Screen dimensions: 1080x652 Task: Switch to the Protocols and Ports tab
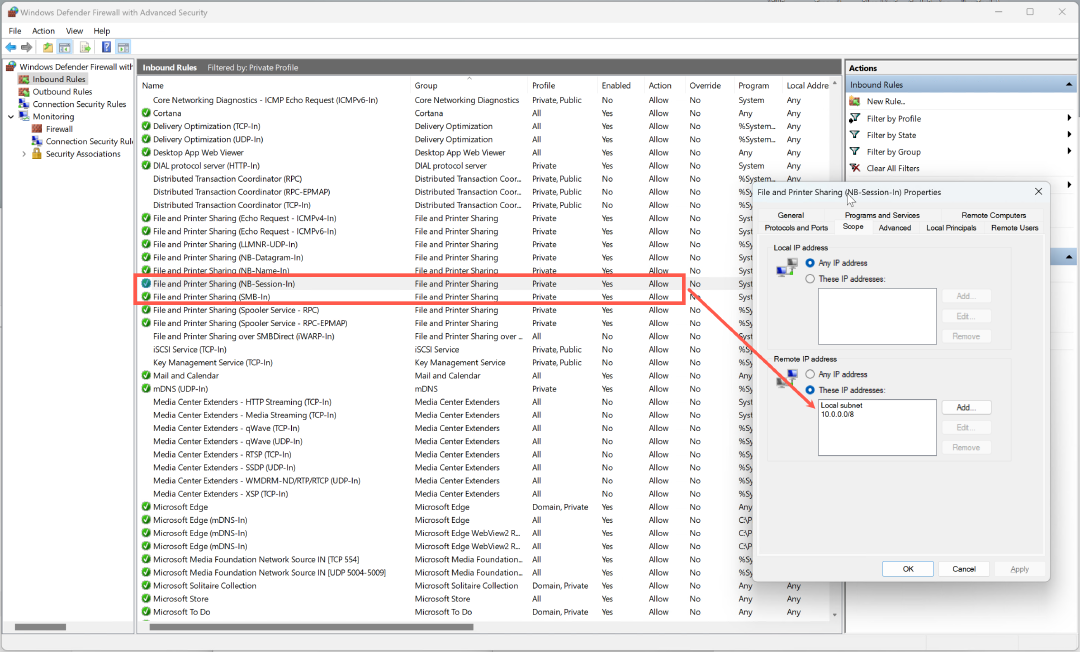click(x=796, y=228)
